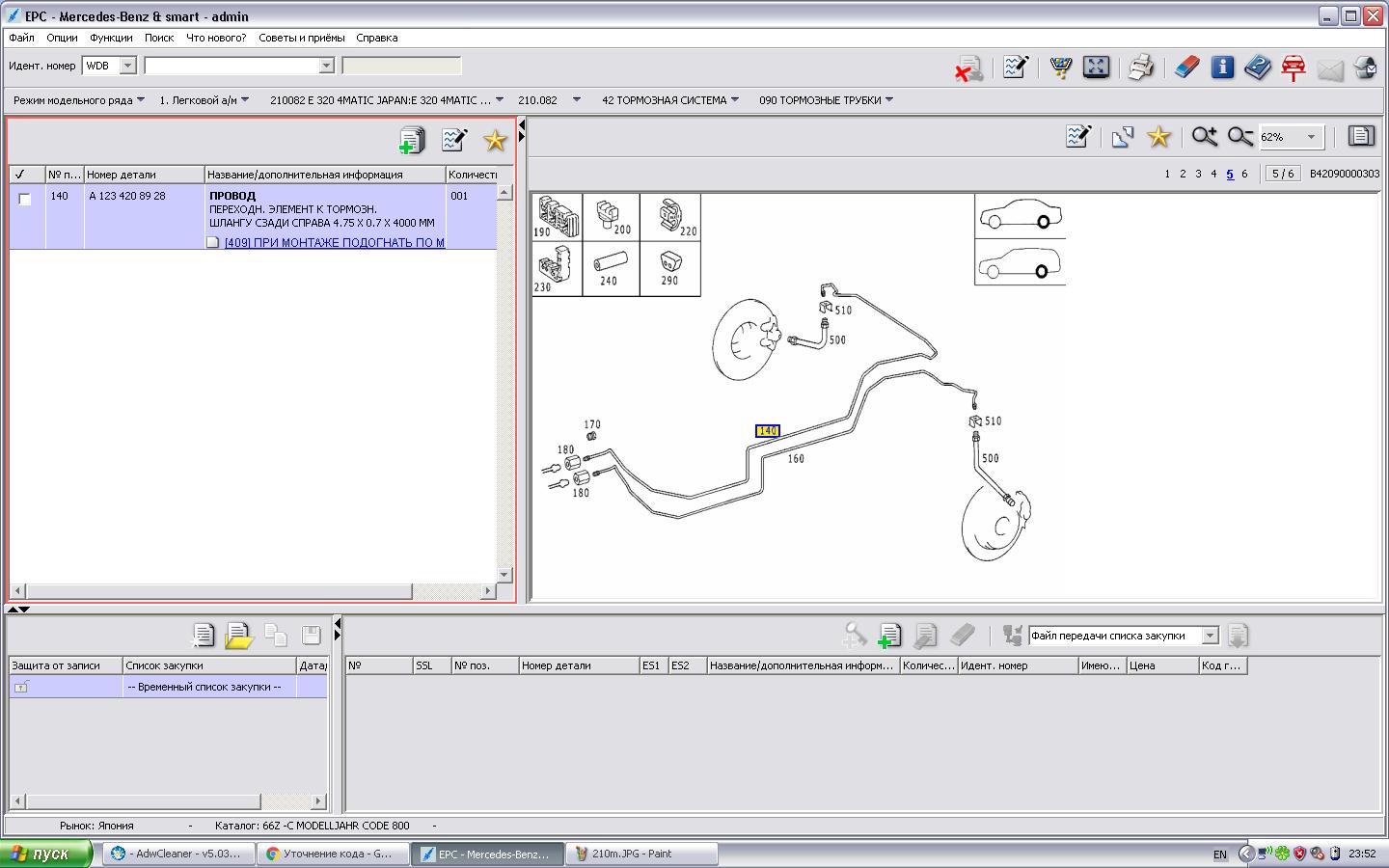Add part to shopping list icon in parts panel

pyautogui.click(x=412, y=141)
